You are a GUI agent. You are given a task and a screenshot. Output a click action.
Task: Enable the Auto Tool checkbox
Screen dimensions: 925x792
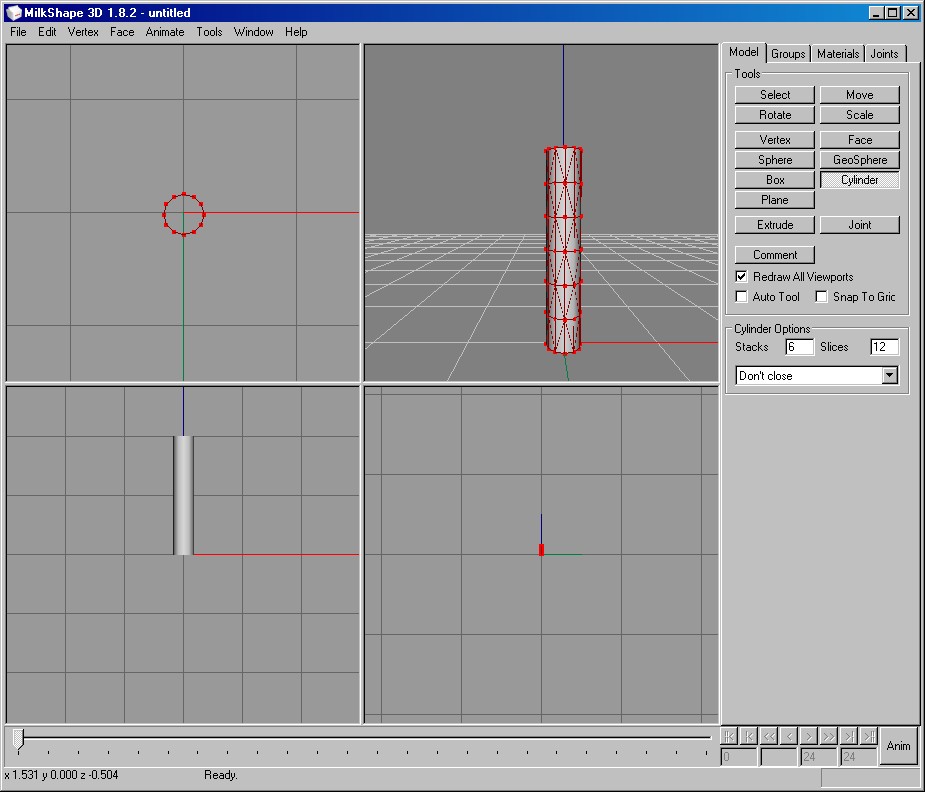[741, 297]
